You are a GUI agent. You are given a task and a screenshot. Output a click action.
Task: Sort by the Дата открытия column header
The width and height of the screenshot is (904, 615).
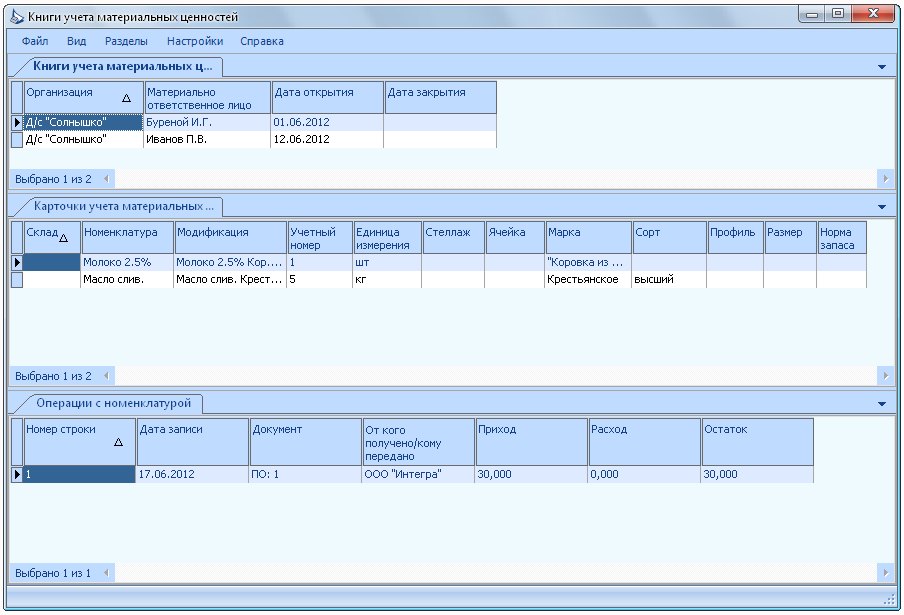point(327,97)
